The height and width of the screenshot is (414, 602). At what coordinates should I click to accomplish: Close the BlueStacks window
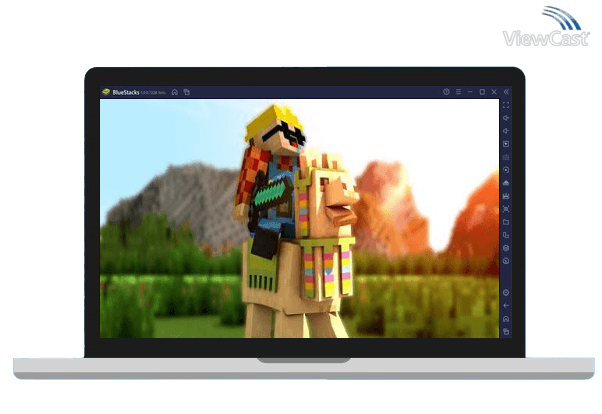[494, 92]
